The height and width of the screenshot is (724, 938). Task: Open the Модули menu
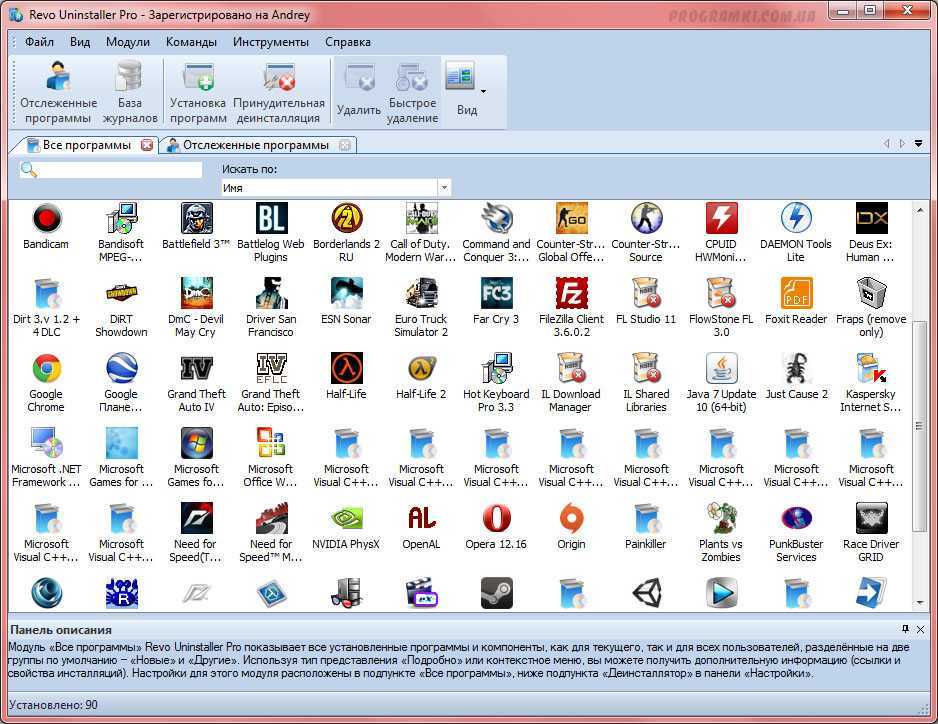(128, 42)
